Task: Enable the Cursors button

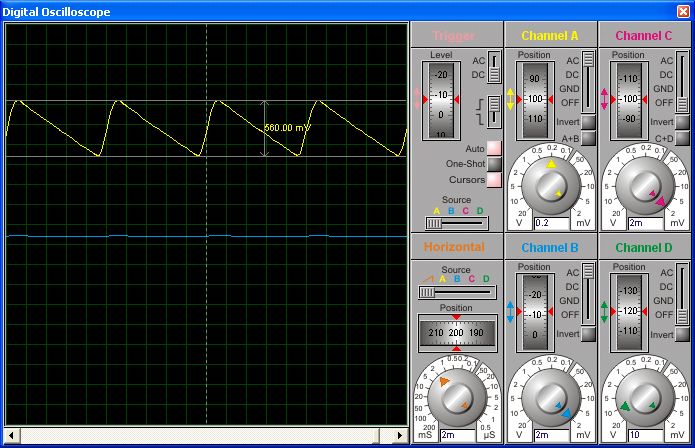Action: (494, 180)
